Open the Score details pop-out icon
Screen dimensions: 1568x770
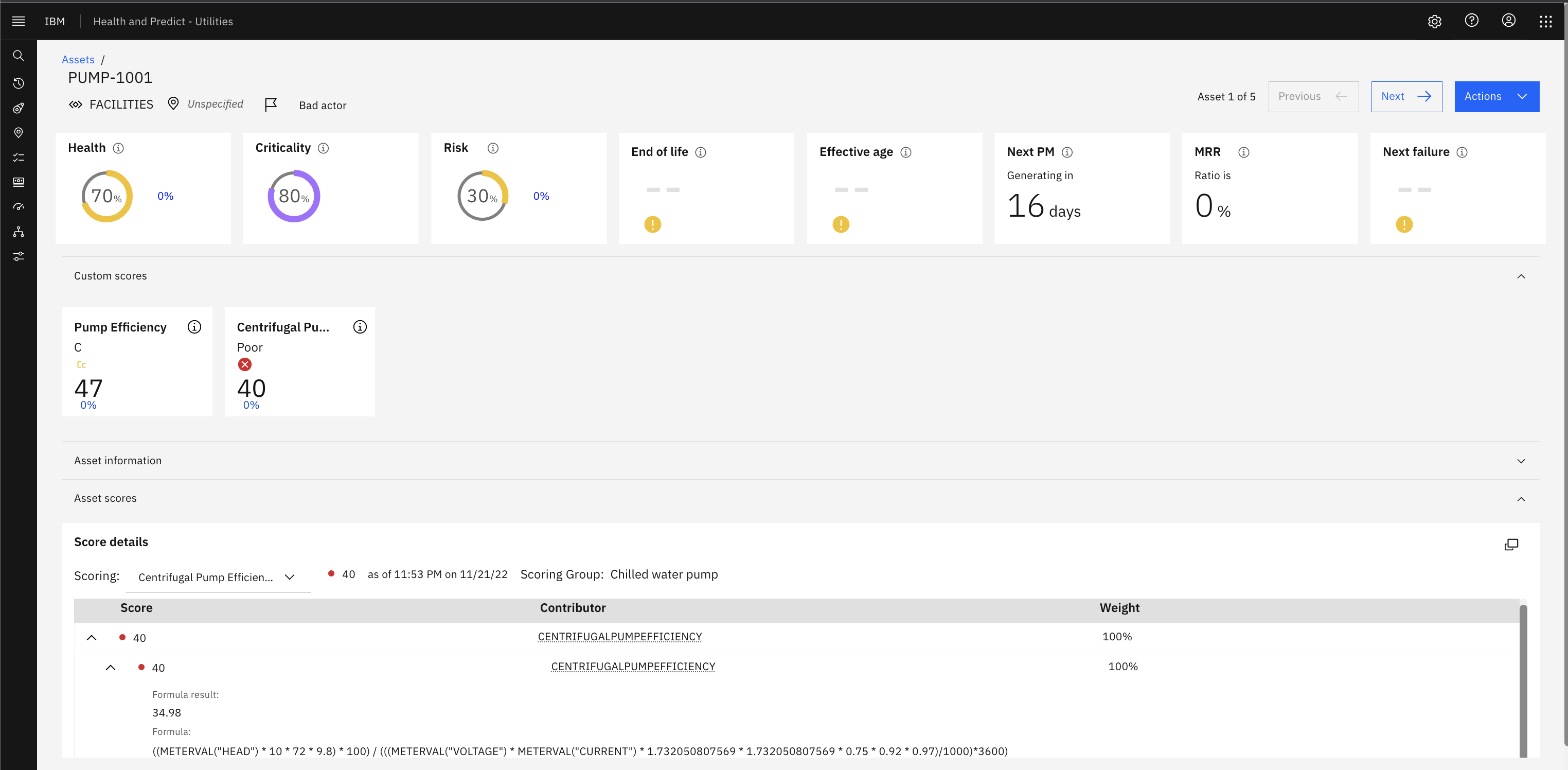(1511, 544)
